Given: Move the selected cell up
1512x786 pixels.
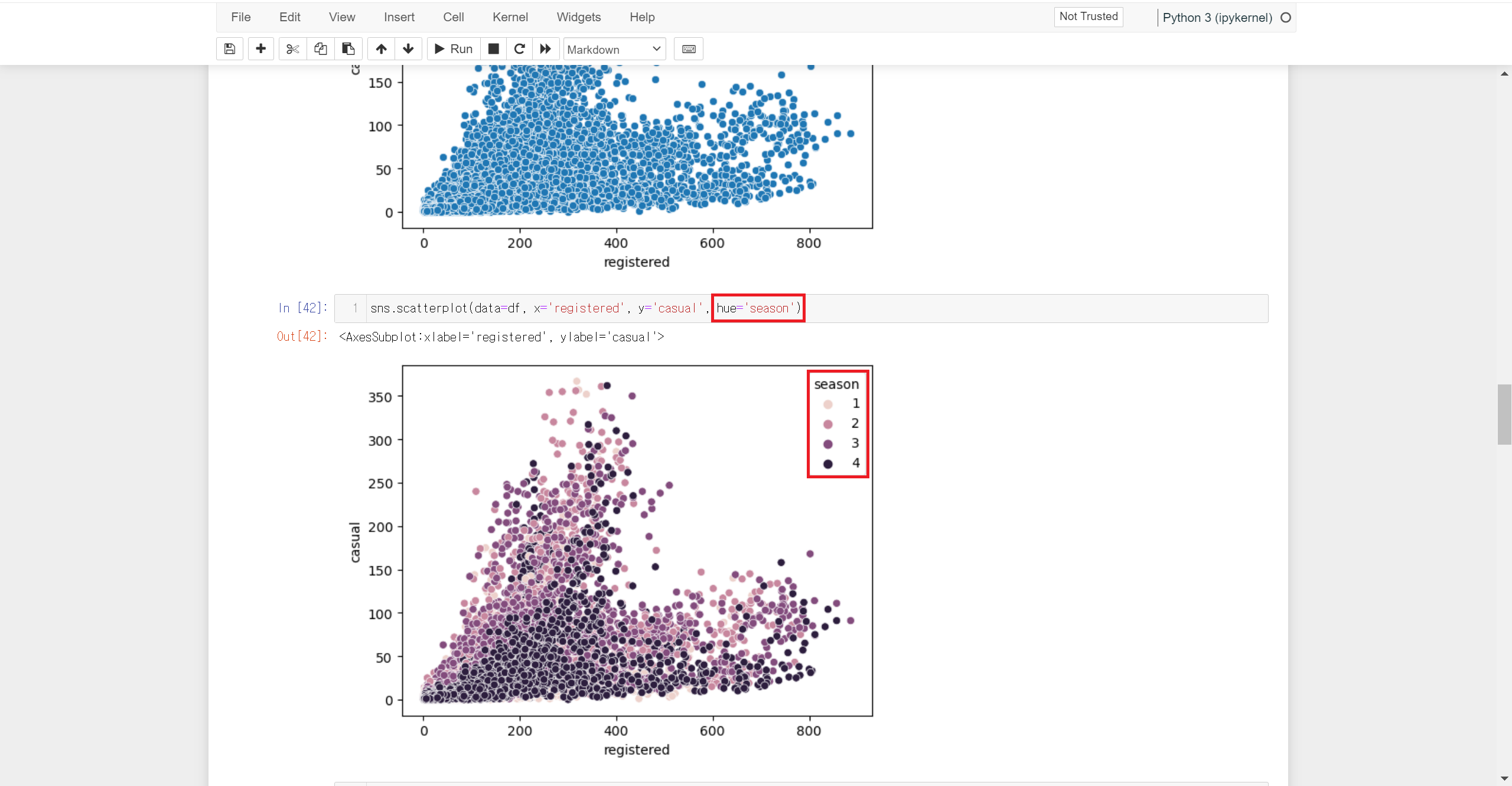Looking at the screenshot, I should click(382, 49).
